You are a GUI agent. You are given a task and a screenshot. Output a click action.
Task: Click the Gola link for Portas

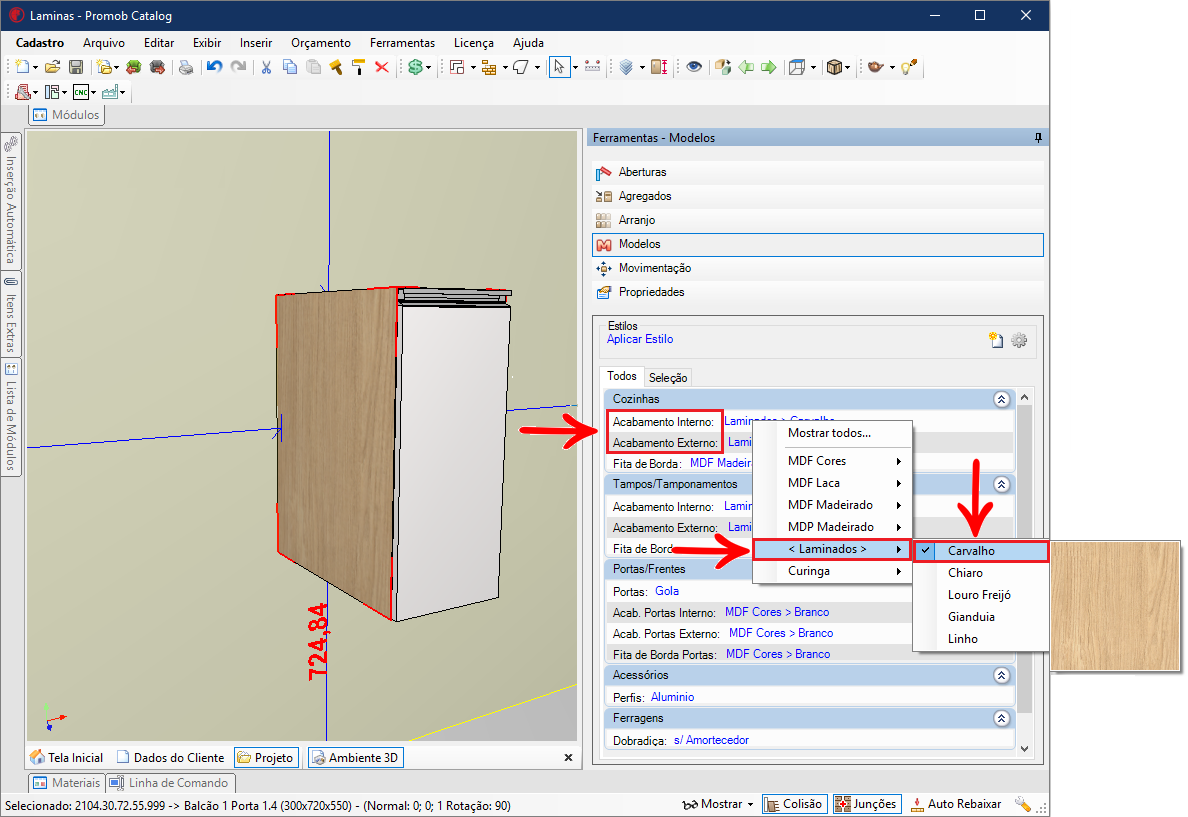point(667,591)
